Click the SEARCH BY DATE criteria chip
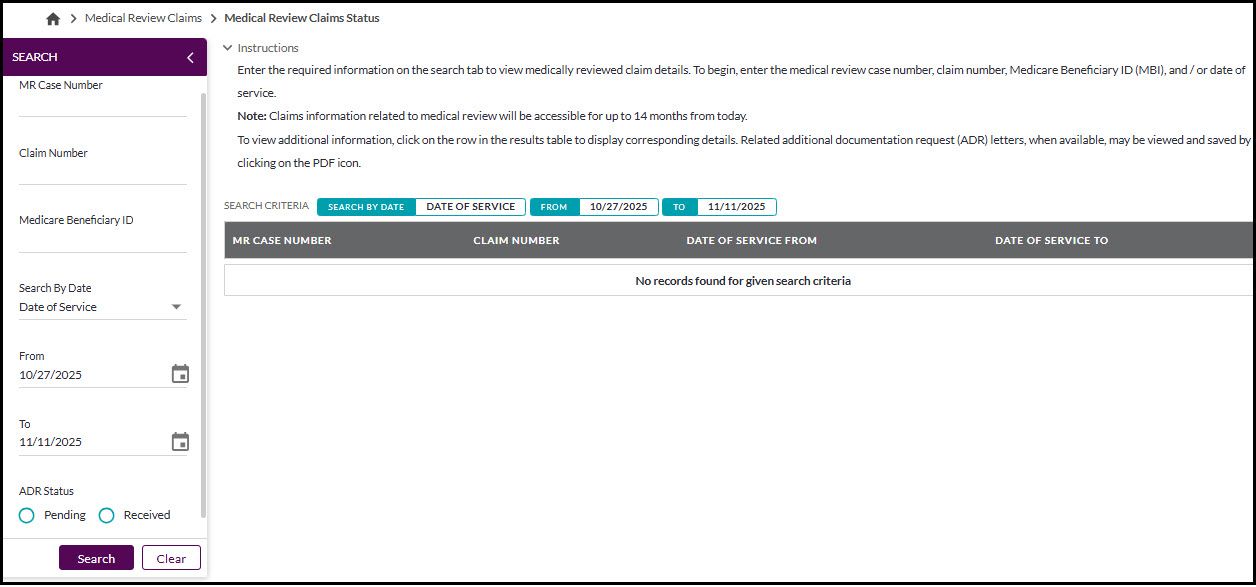 pyautogui.click(x=365, y=206)
